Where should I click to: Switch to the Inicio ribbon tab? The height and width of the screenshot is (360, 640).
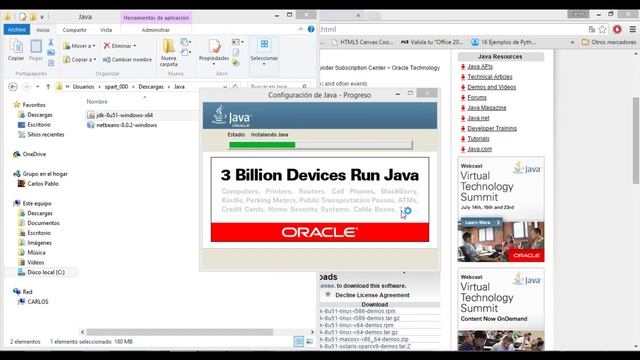43,30
